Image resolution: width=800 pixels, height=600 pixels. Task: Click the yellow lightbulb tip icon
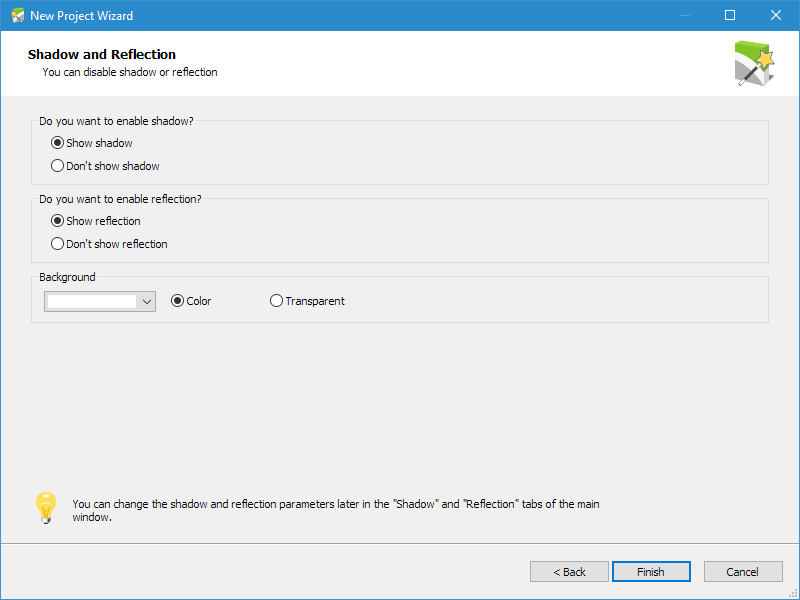click(46, 508)
